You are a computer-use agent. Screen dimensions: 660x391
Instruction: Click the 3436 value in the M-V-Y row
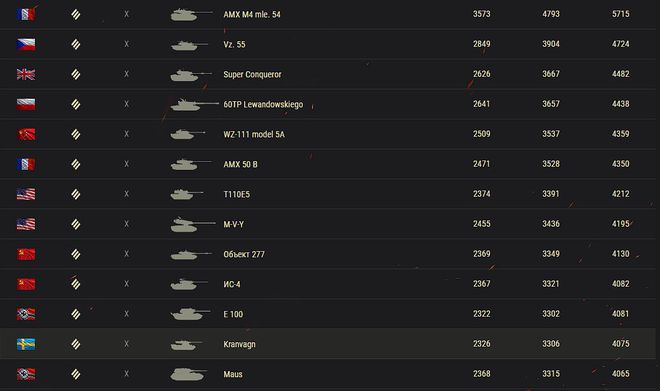click(x=551, y=224)
